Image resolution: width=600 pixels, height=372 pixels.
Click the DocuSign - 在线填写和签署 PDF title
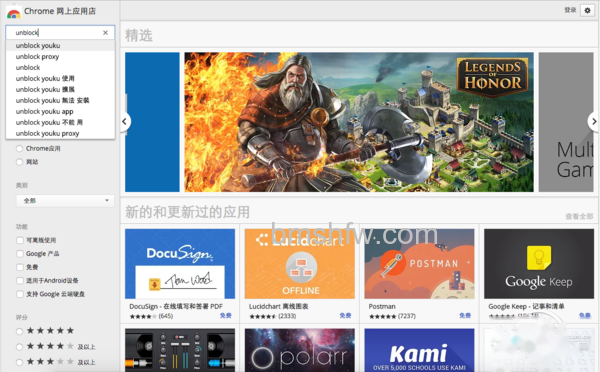click(x=176, y=307)
